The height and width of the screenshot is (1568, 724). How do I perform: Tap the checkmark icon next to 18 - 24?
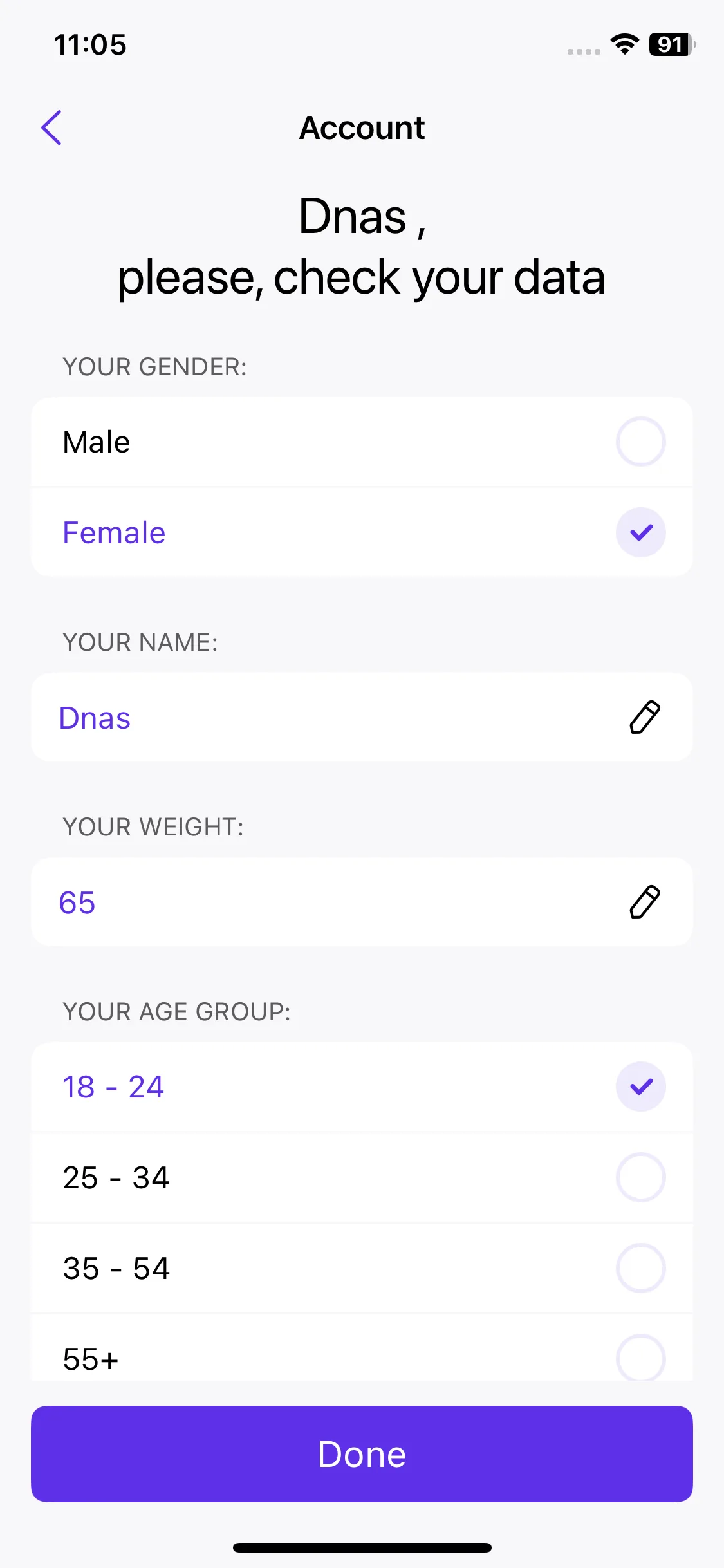tap(641, 1087)
